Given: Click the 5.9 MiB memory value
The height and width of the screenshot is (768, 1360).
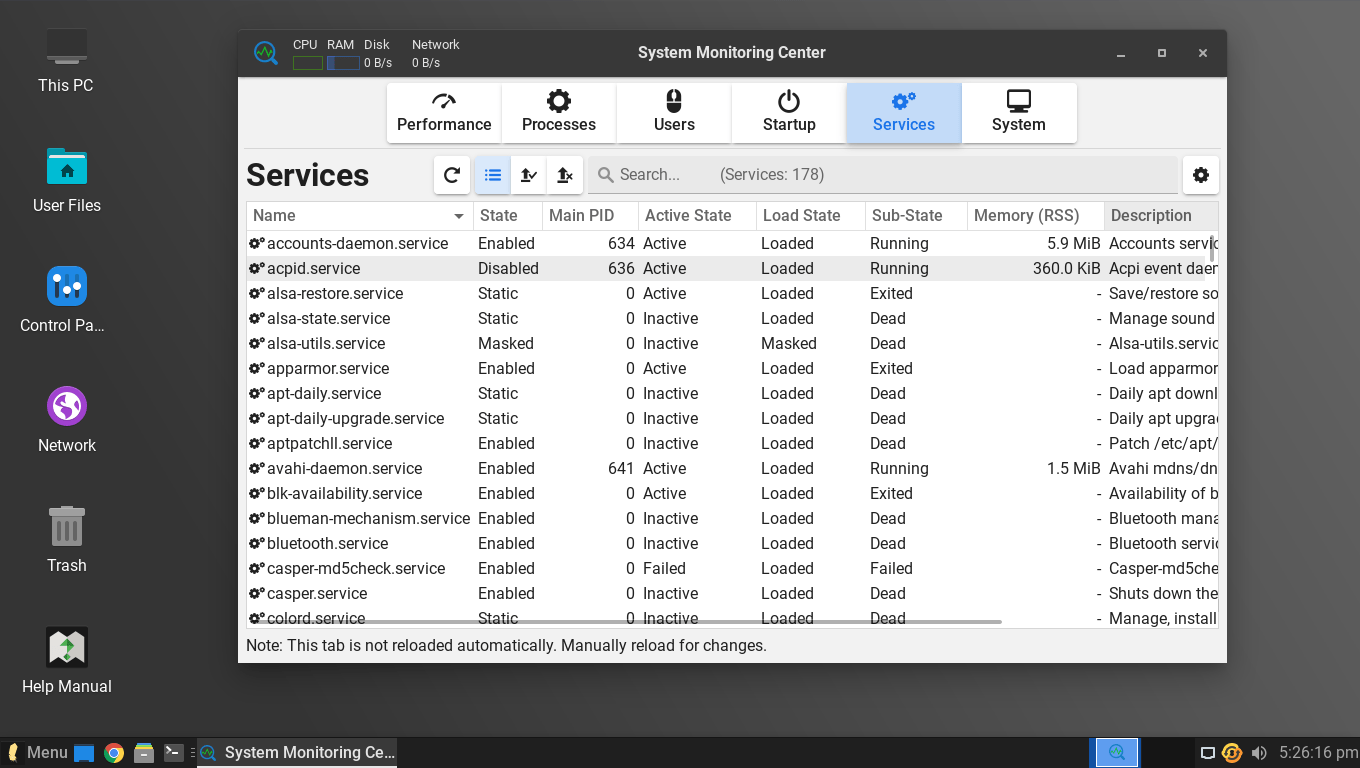Looking at the screenshot, I should [x=1073, y=243].
